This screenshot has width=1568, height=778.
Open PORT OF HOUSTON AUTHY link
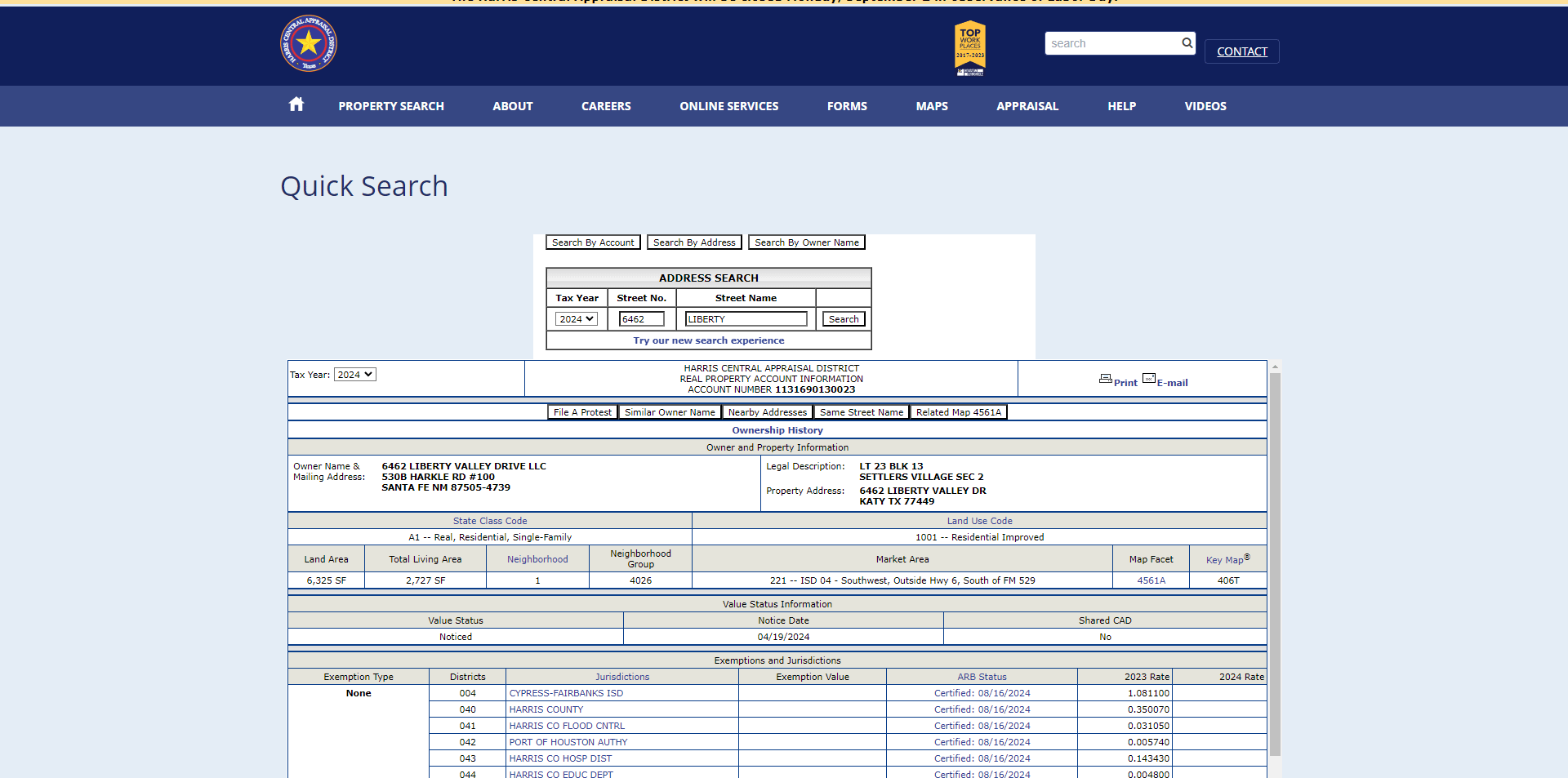pos(568,742)
